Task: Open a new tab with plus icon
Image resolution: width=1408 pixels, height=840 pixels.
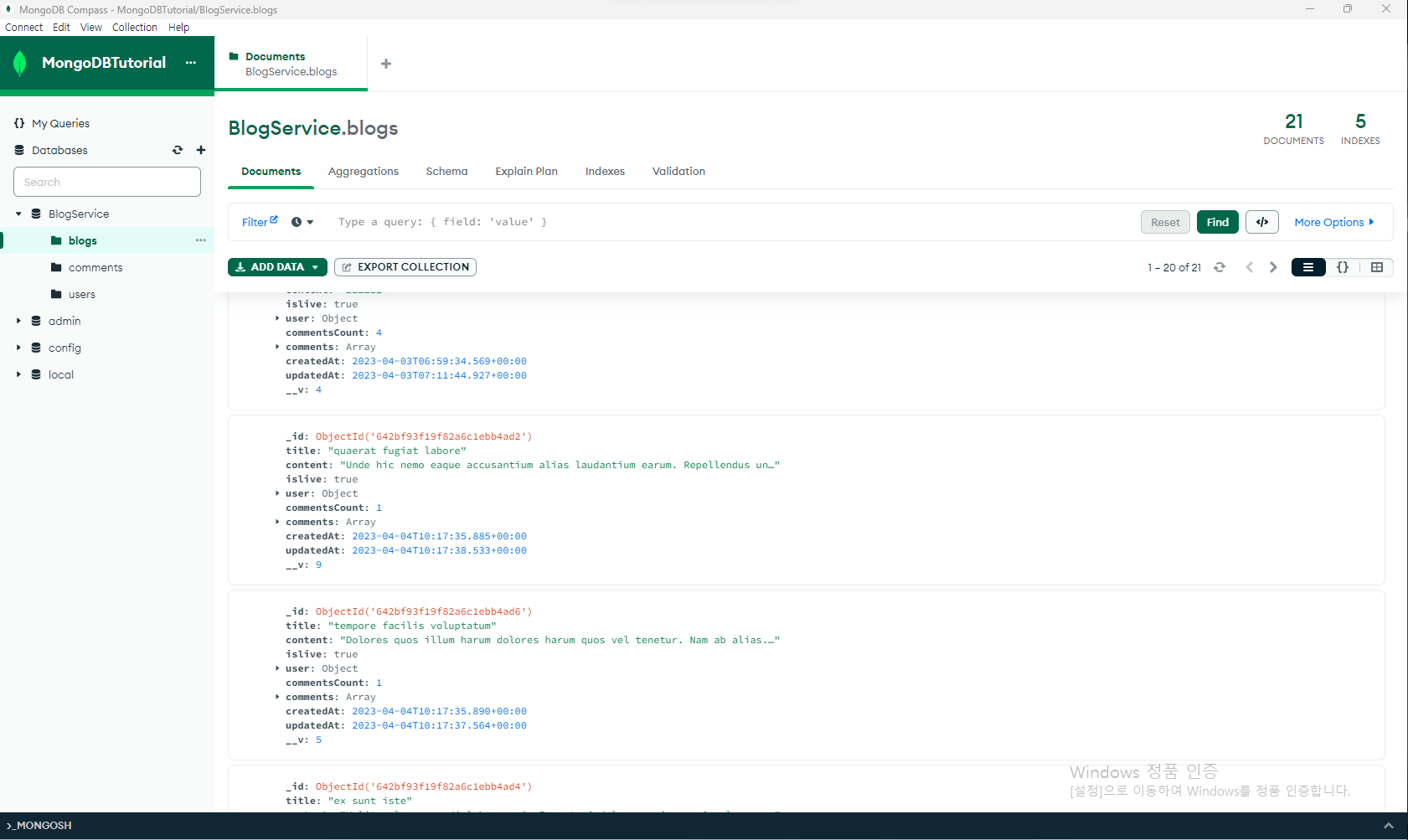Action: [x=386, y=64]
